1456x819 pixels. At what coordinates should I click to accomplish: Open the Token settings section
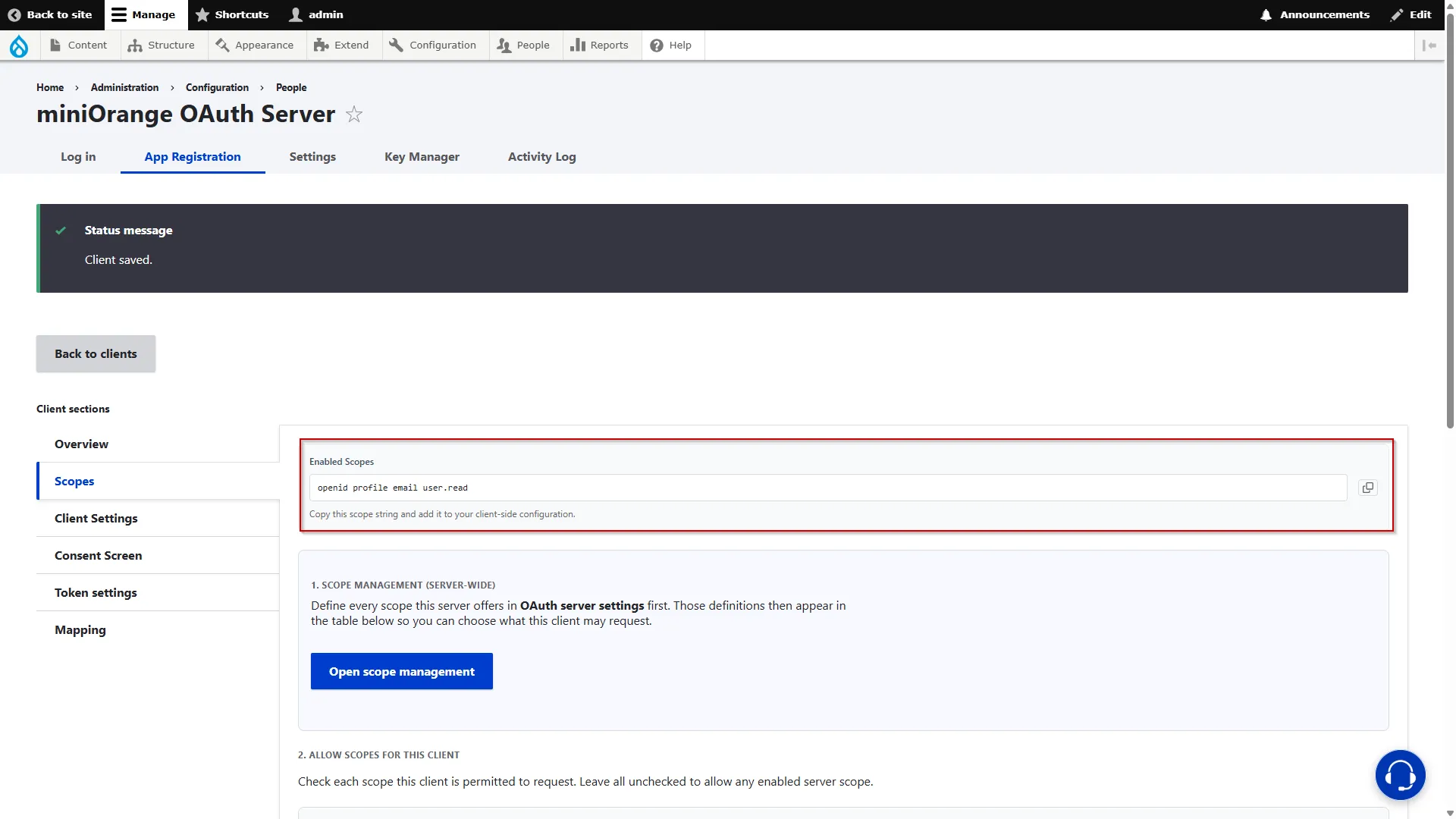pyautogui.click(x=158, y=592)
